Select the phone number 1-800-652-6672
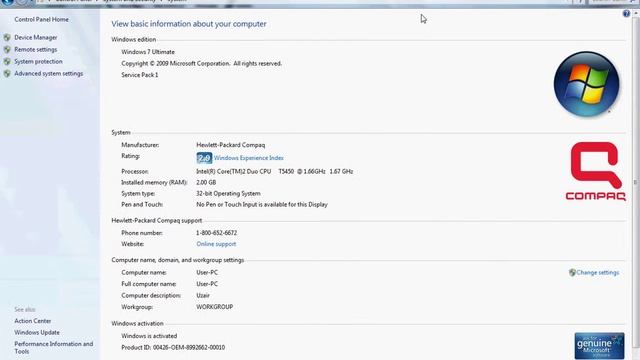This screenshot has height=360, width=640. tap(216, 233)
